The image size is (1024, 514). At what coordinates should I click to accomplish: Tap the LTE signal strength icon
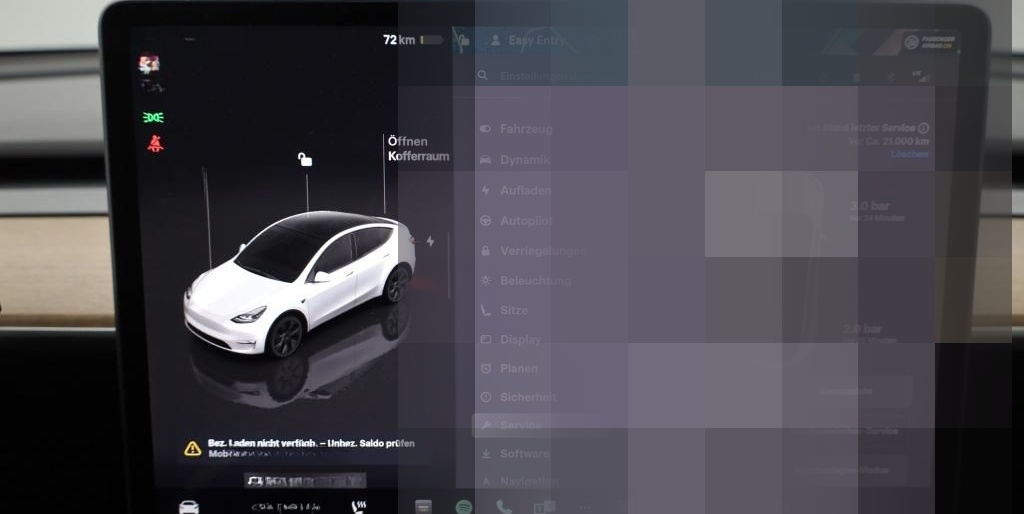pos(920,76)
